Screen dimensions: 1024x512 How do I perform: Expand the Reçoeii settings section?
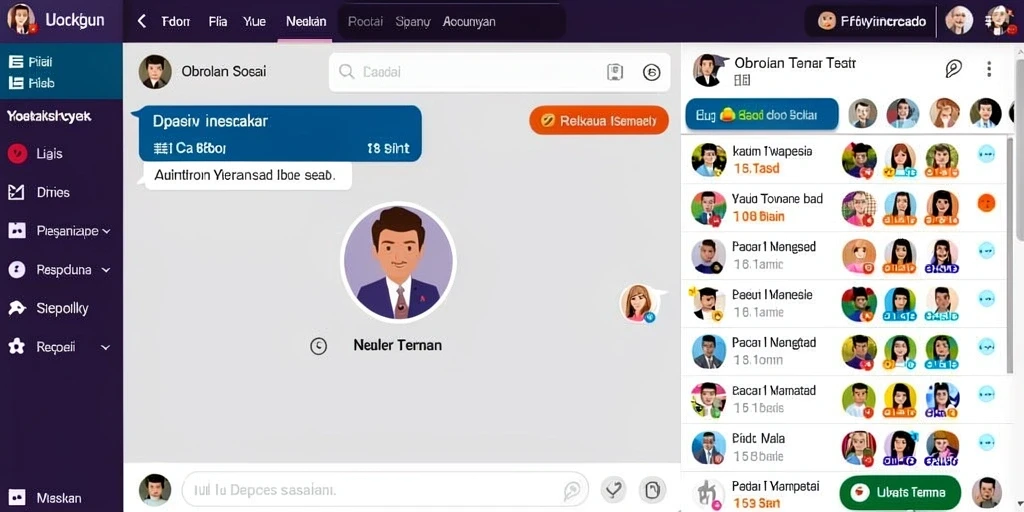pos(59,347)
